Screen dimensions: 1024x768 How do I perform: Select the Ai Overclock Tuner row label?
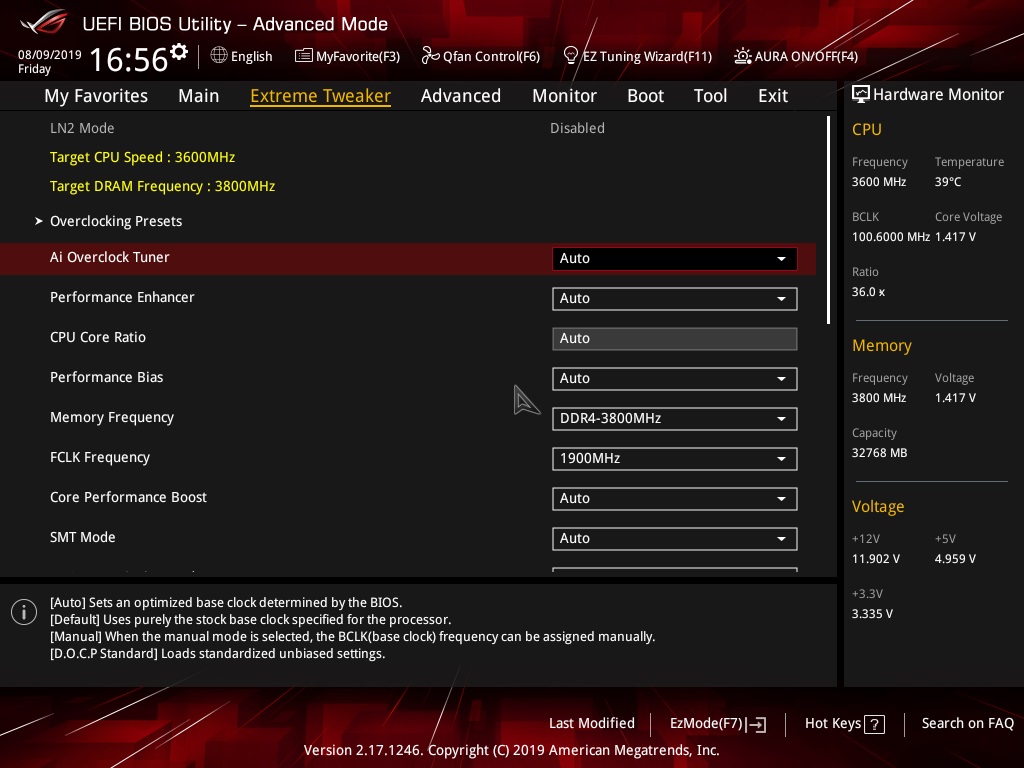[x=110, y=257]
